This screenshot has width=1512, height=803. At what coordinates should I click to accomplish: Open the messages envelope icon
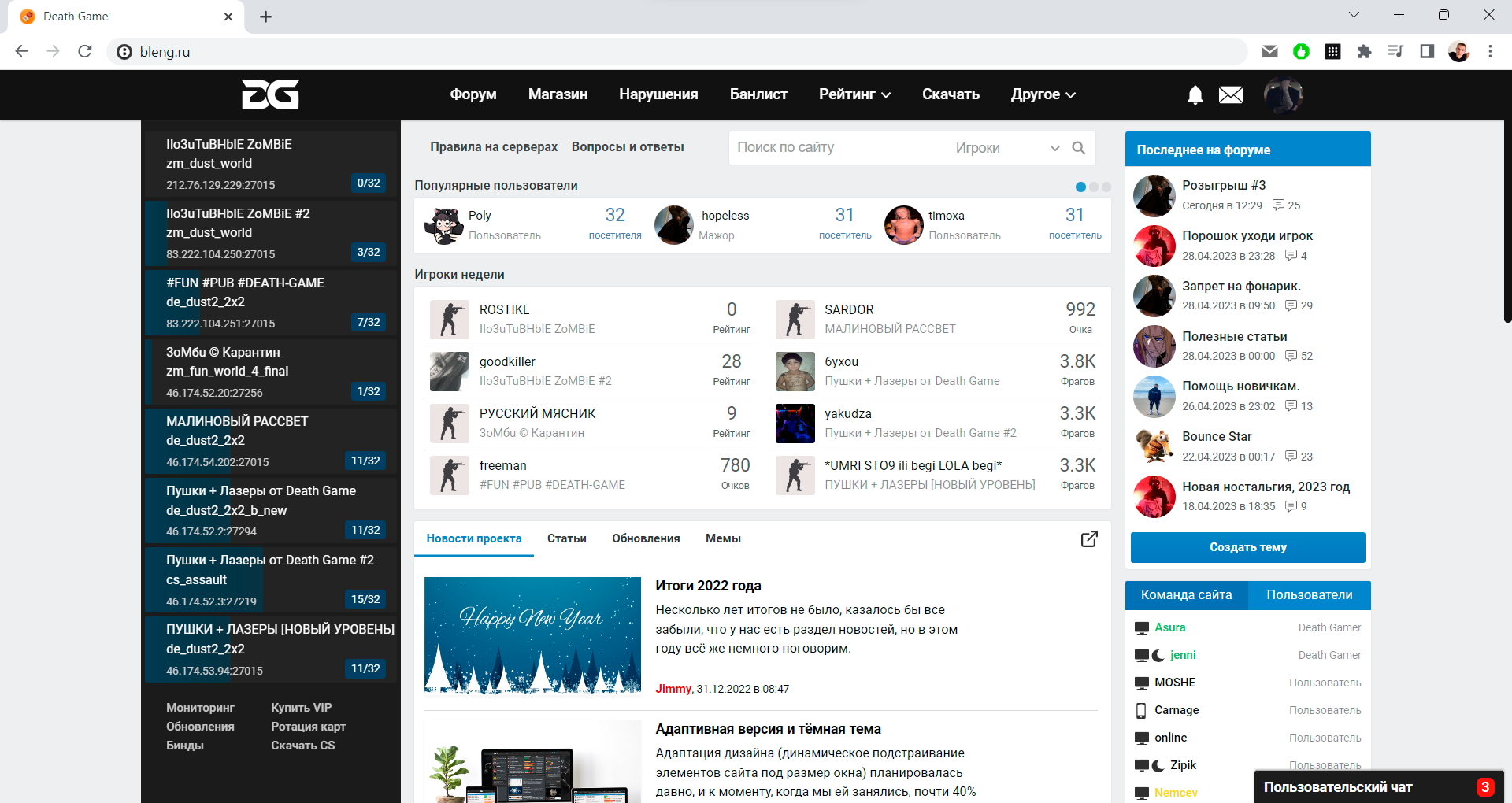pyautogui.click(x=1230, y=95)
